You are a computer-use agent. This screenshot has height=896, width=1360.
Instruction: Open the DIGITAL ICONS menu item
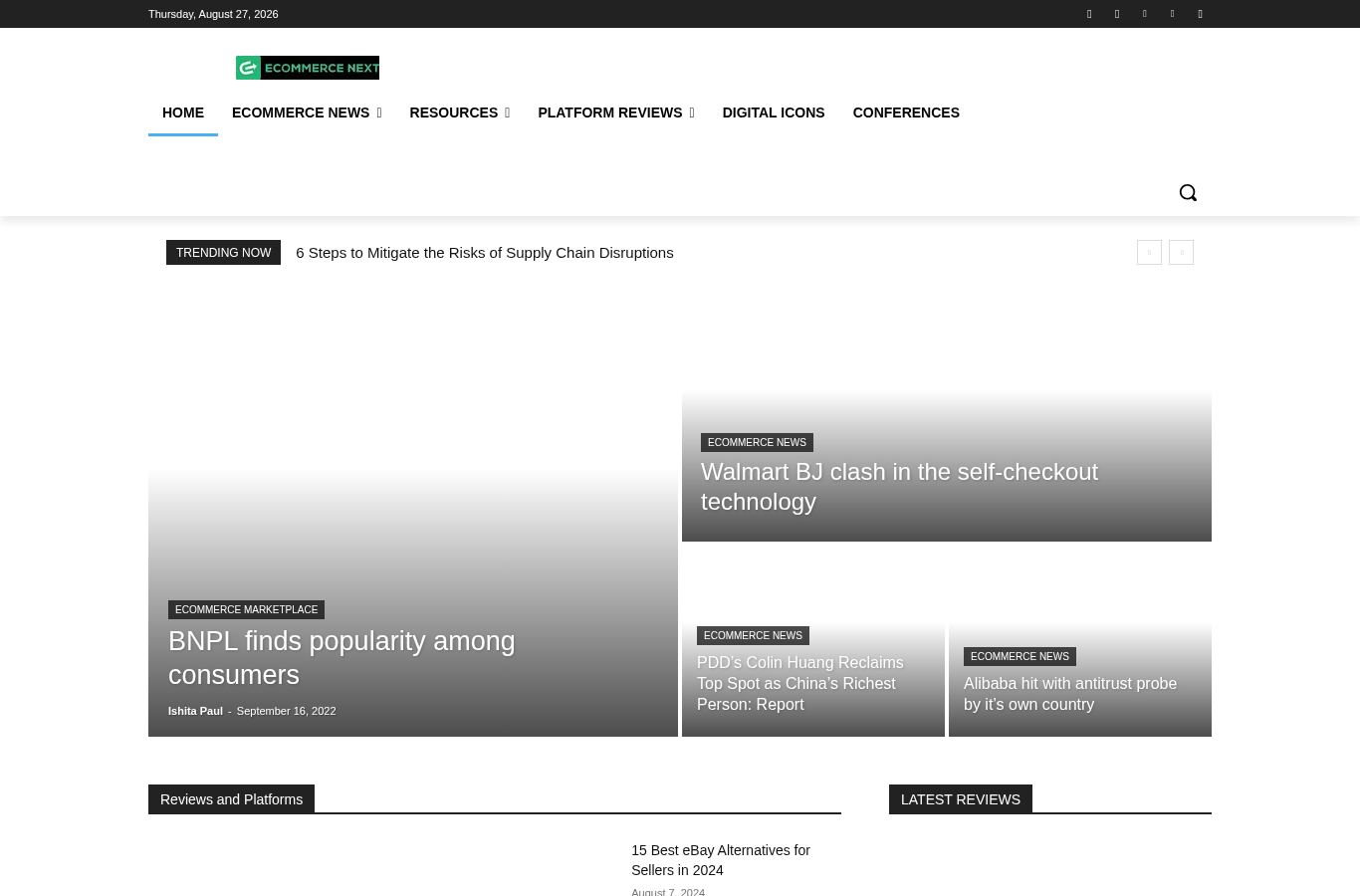point(774,112)
